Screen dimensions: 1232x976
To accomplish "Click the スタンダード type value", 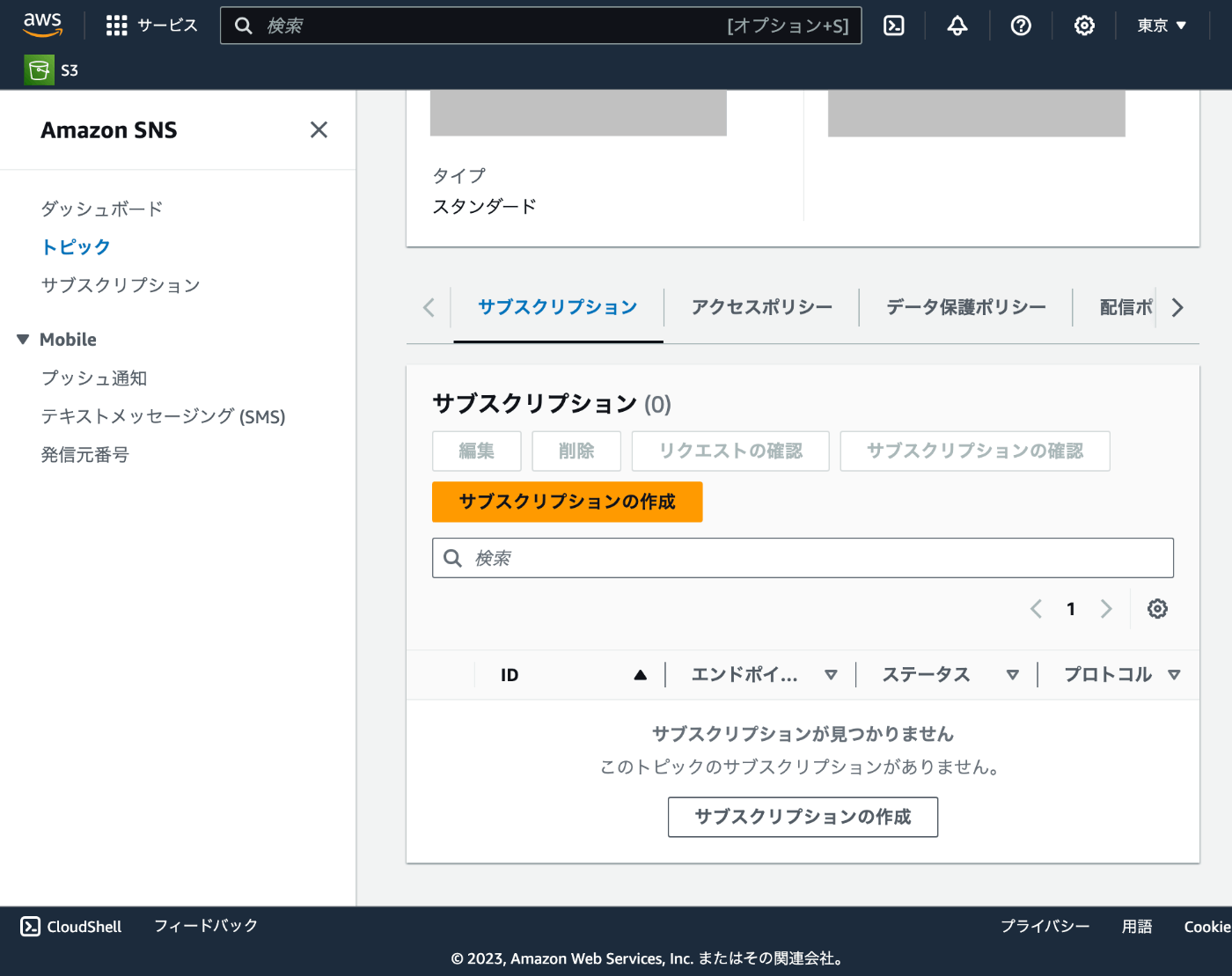I will coord(484,207).
